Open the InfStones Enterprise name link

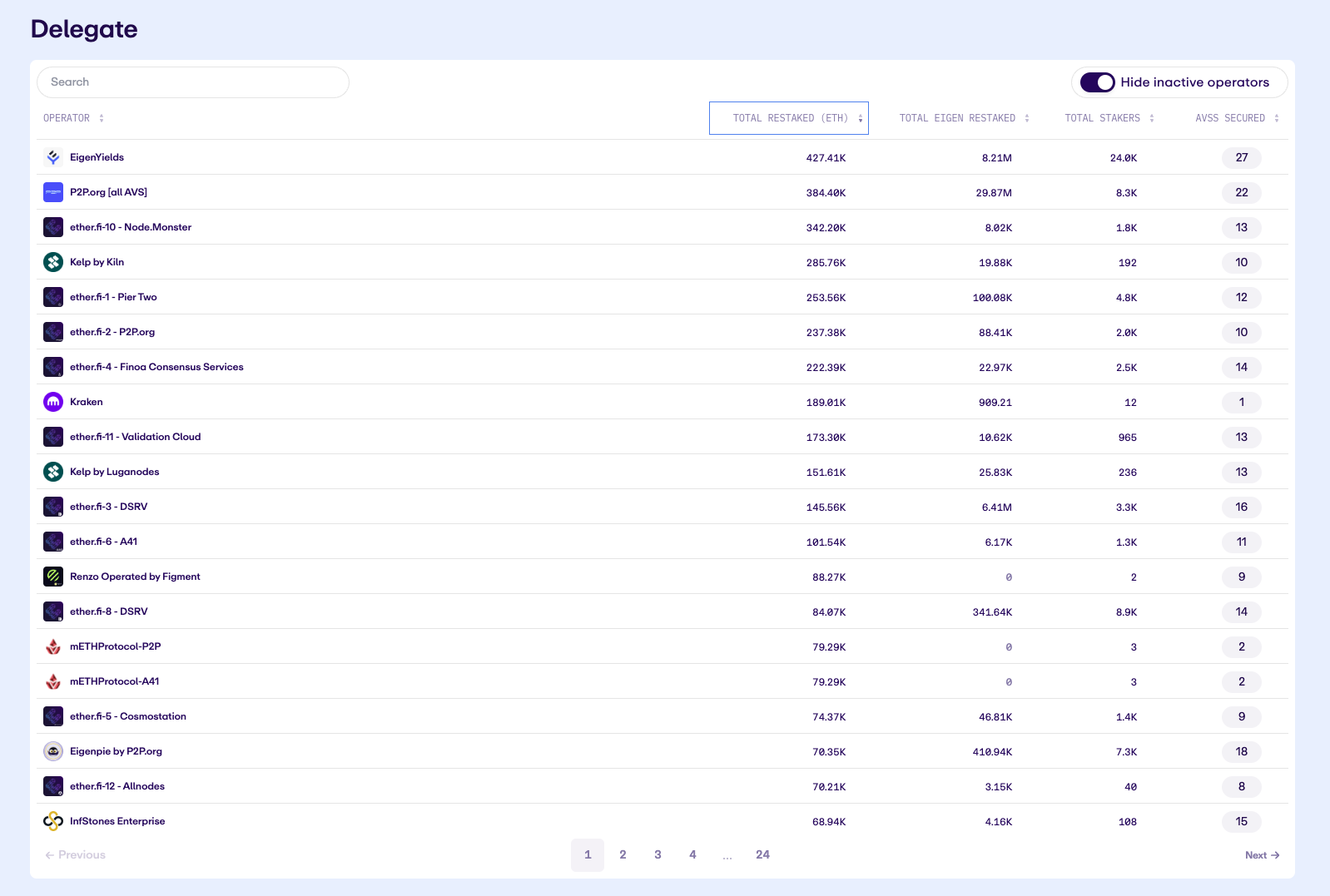click(117, 821)
